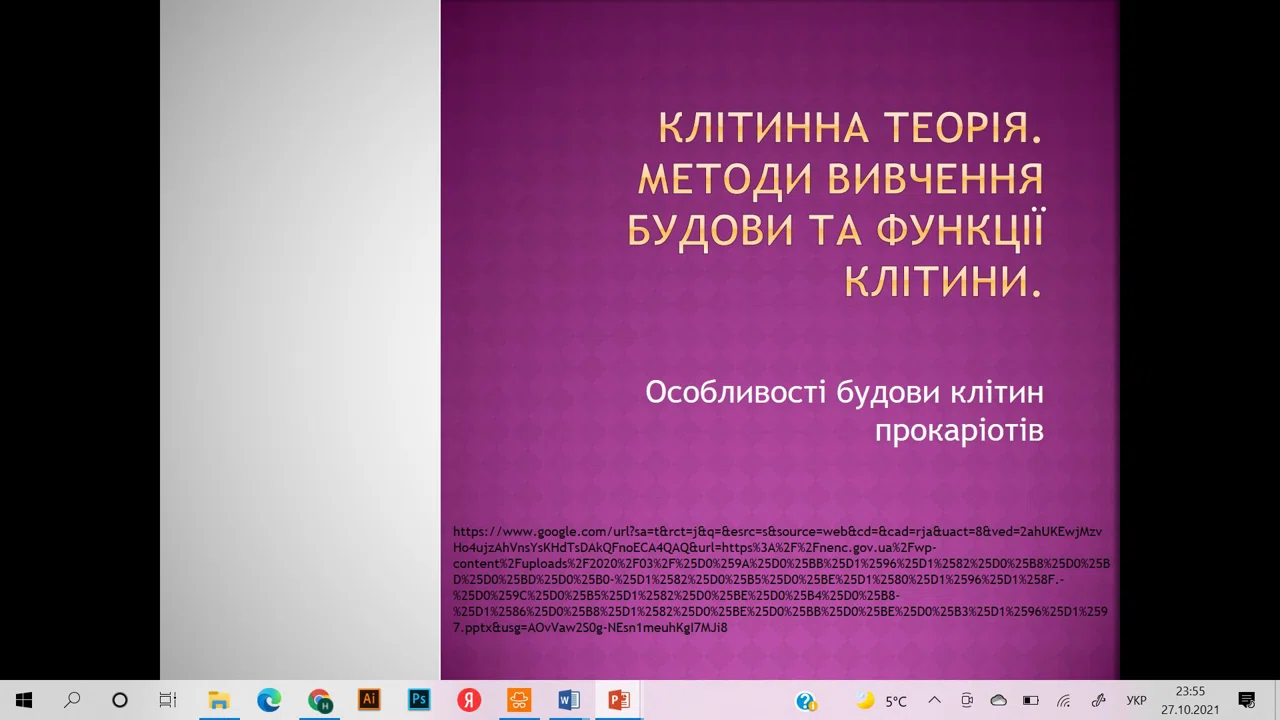
Task: Click the Meet Now camera tray icon
Action: click(967, 700)
